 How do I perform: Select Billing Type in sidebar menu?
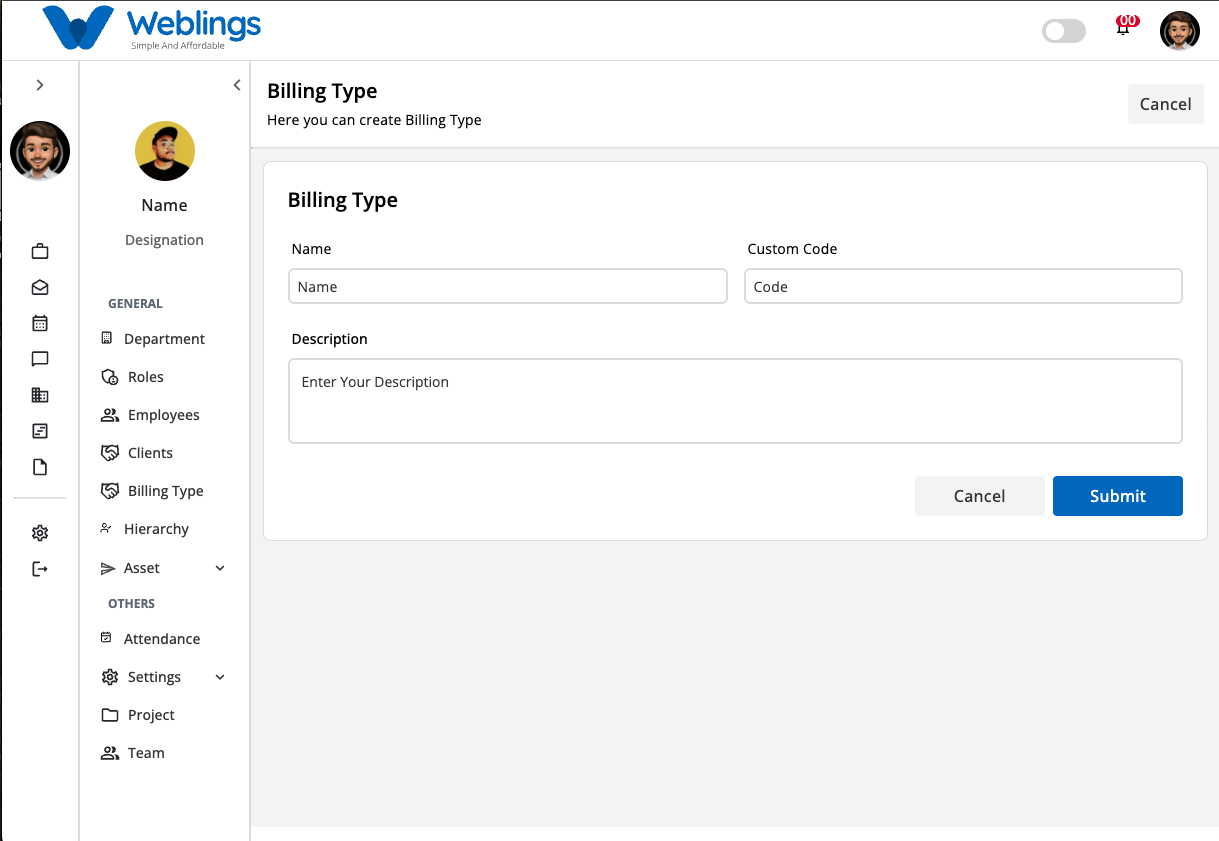166,491
